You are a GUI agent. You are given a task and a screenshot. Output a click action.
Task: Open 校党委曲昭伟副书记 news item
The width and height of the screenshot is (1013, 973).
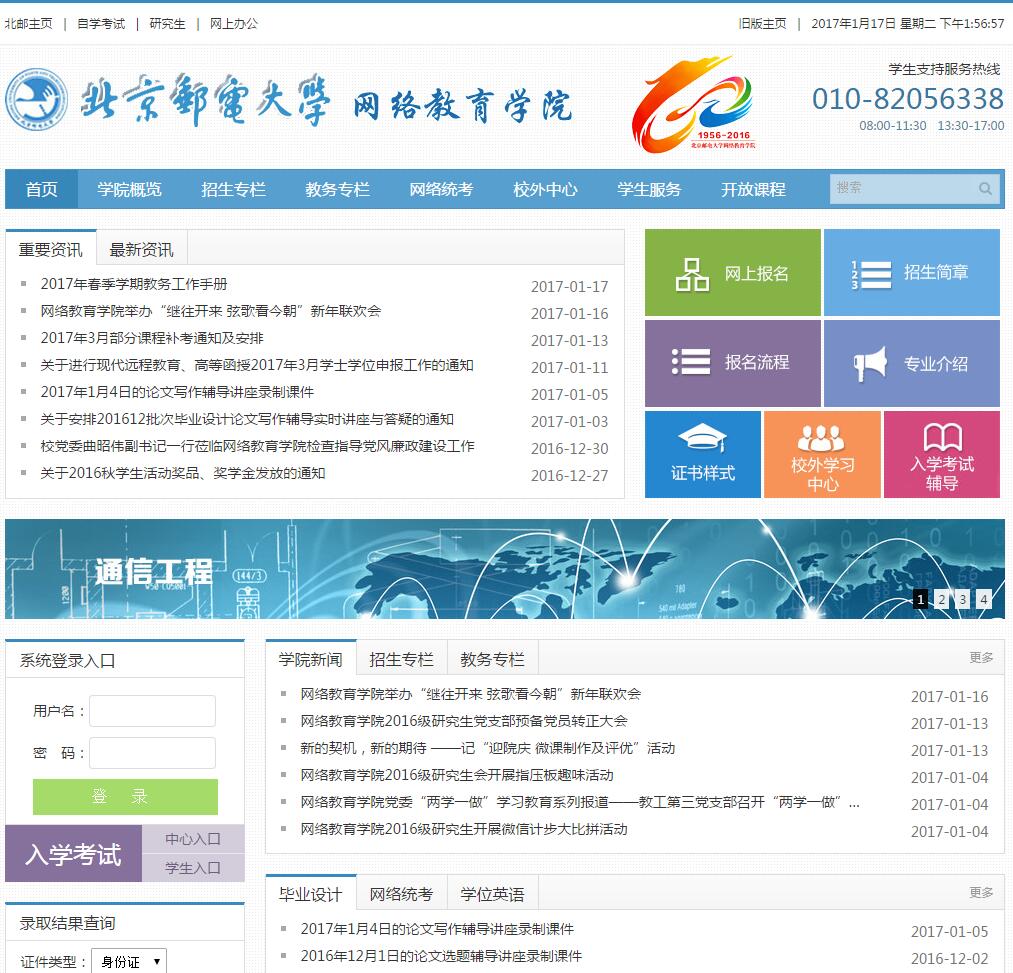click(x=257, y=446)
